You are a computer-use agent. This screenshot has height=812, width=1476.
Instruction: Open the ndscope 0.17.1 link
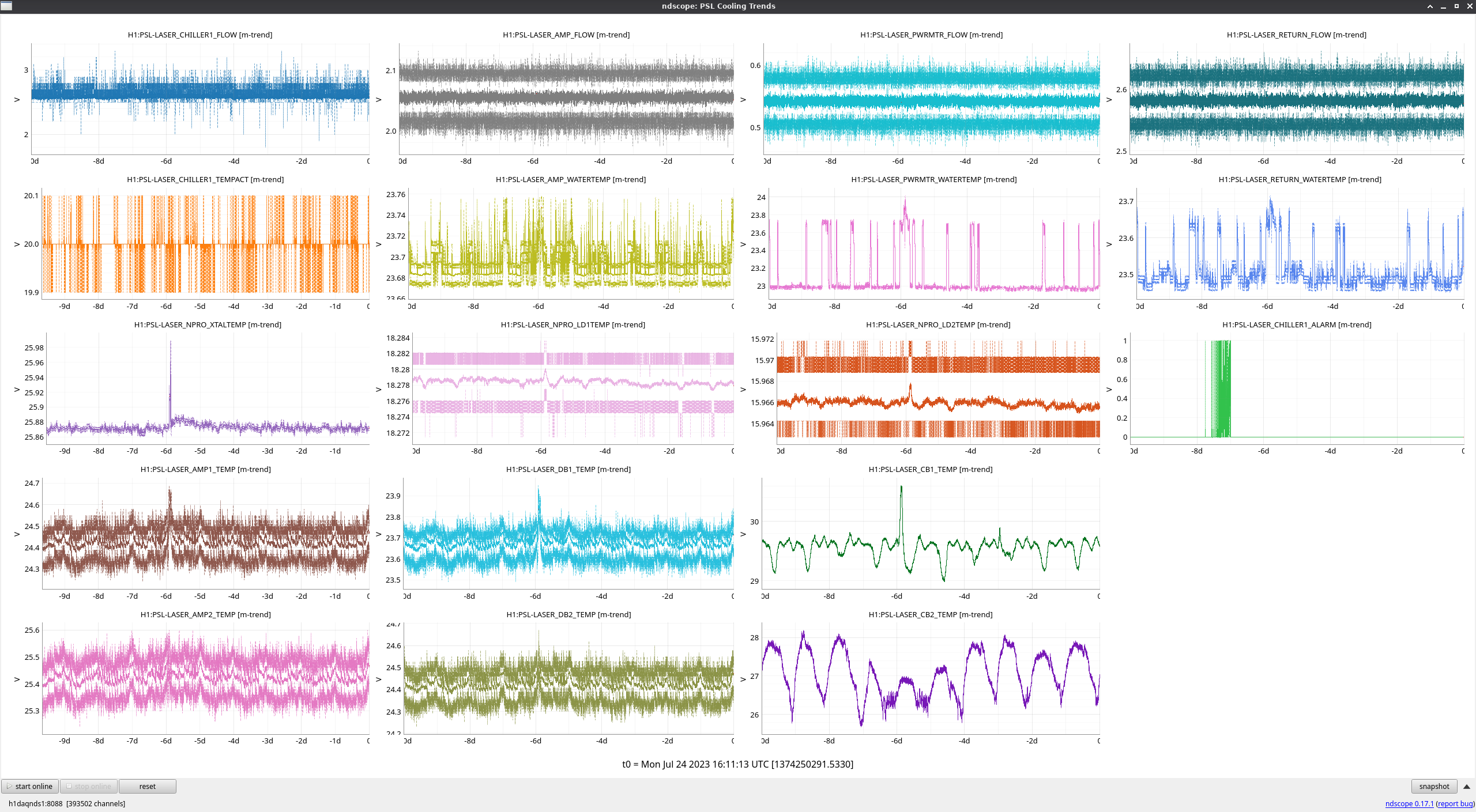pyautogui.click(x=1409, y=803)
